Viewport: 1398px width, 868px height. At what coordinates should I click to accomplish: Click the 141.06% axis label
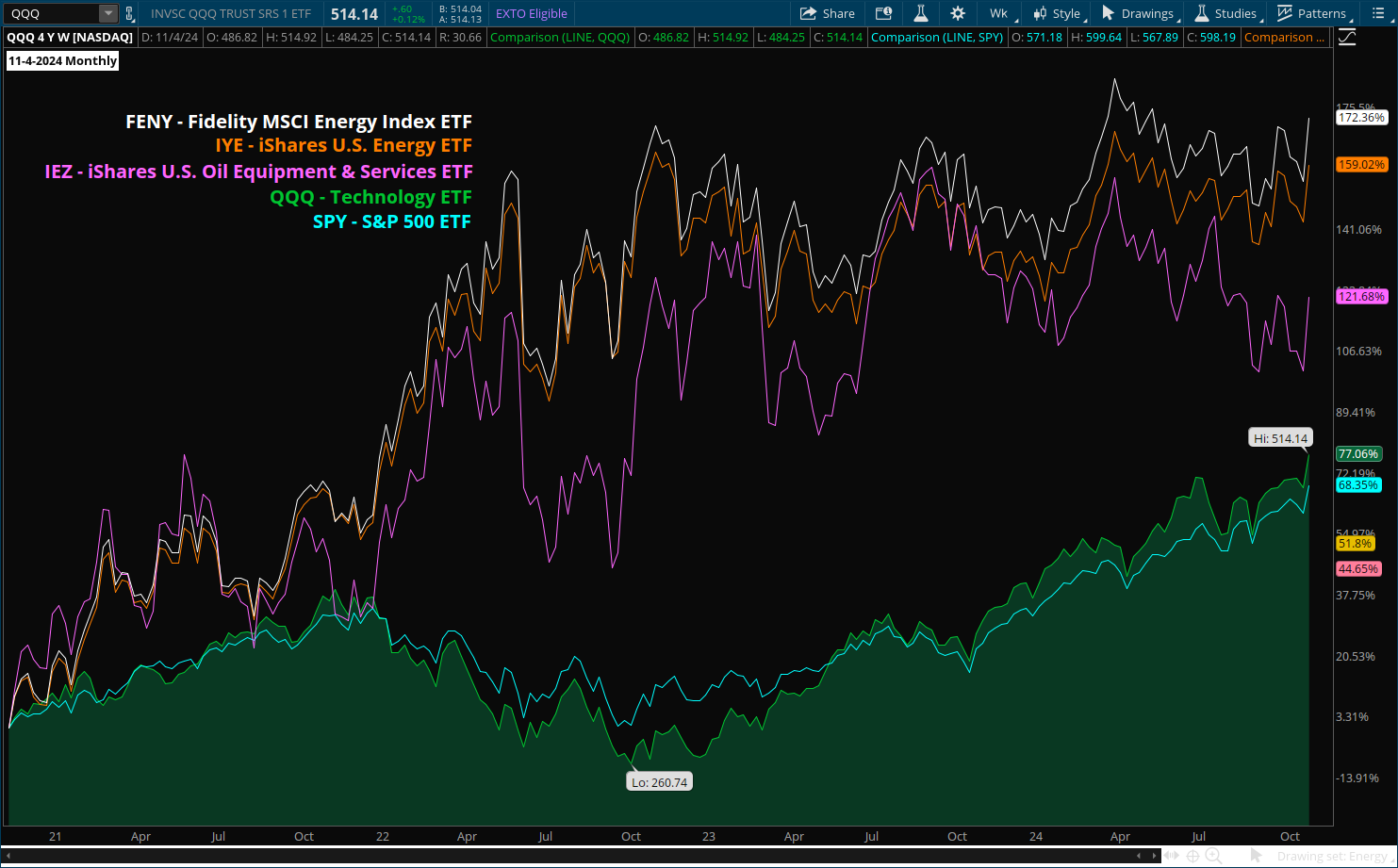coord(1359,229)
